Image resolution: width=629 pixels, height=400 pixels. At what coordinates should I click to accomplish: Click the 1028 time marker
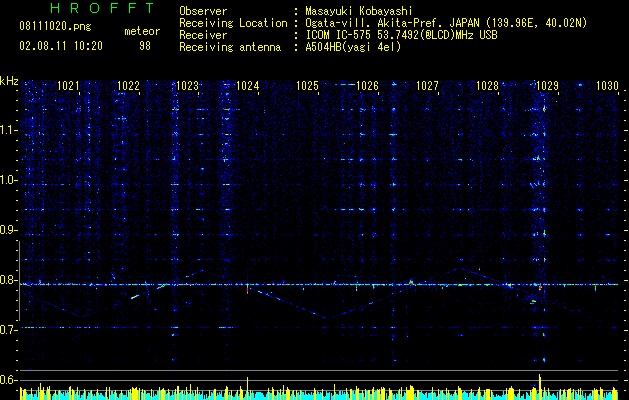(487, 86)
